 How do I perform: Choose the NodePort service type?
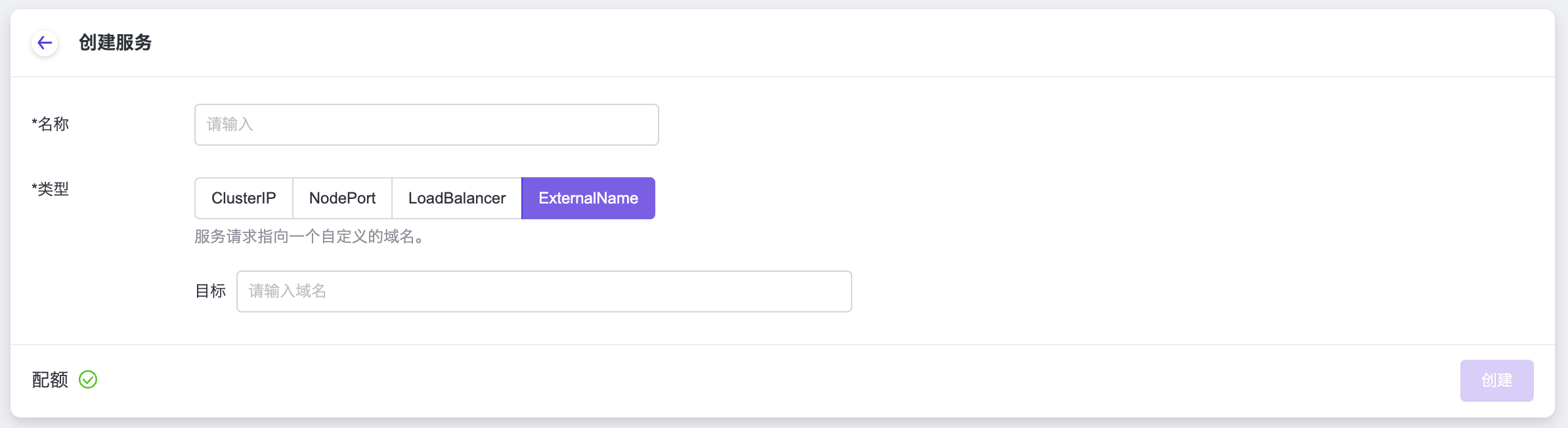[342, 198]
